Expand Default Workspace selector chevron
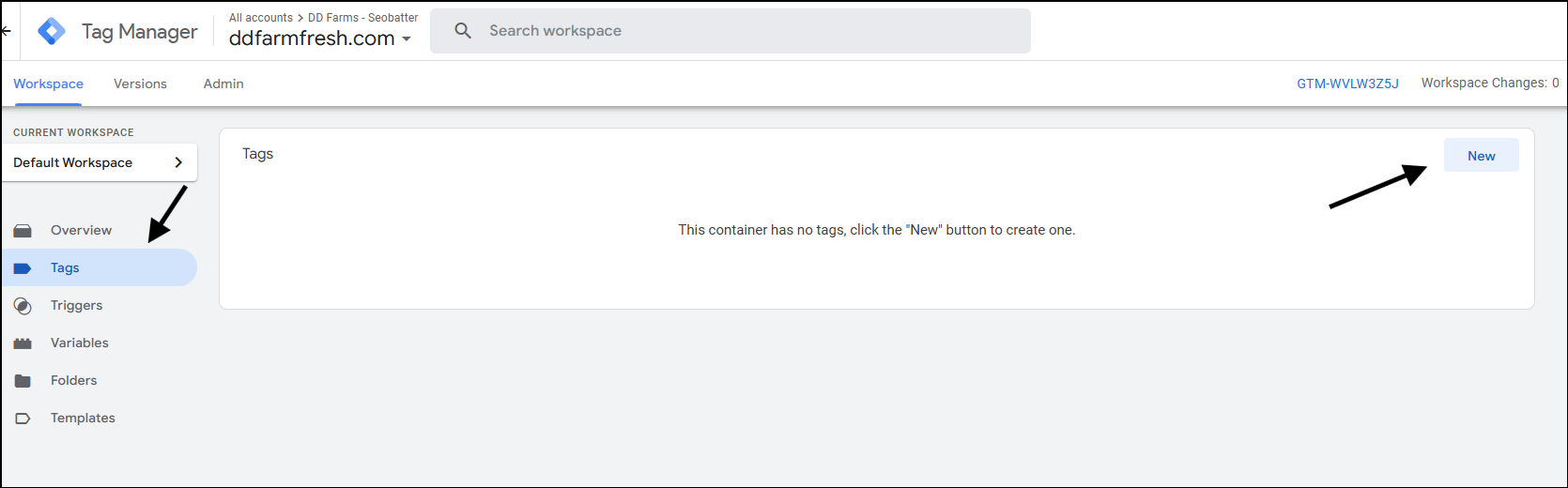The image size is (1568, 488). pyautogui.click(x=178, y=162)
